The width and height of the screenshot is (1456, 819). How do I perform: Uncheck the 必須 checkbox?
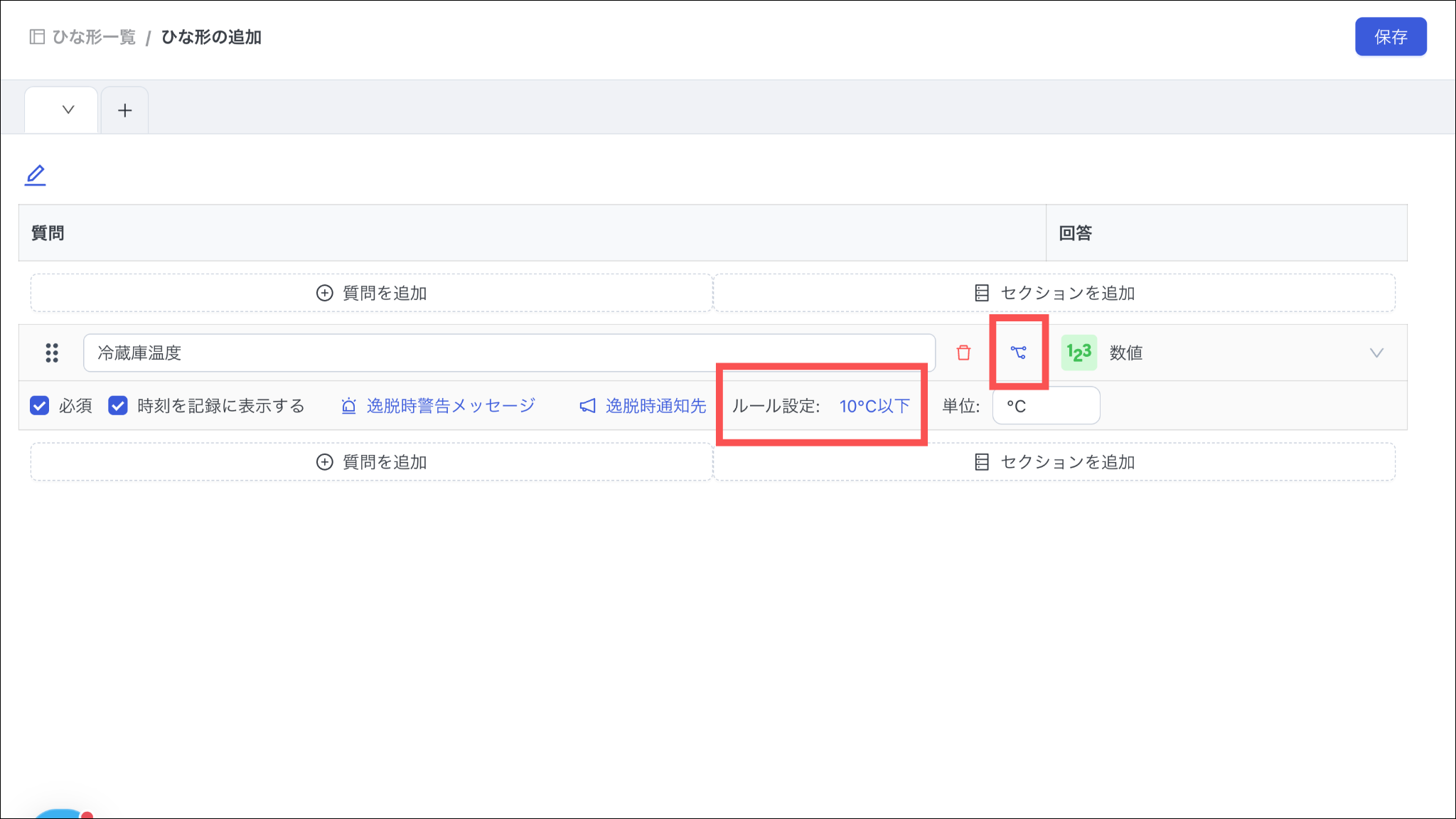click(x=40, y=406)
